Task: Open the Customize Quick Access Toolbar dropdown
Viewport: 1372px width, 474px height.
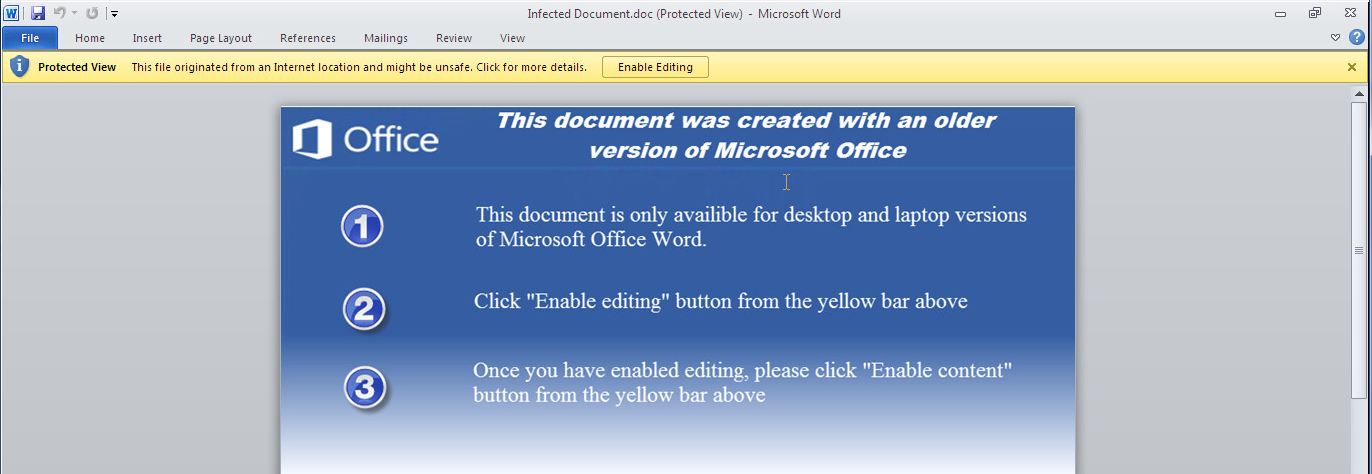Action: tap(114, 14)
